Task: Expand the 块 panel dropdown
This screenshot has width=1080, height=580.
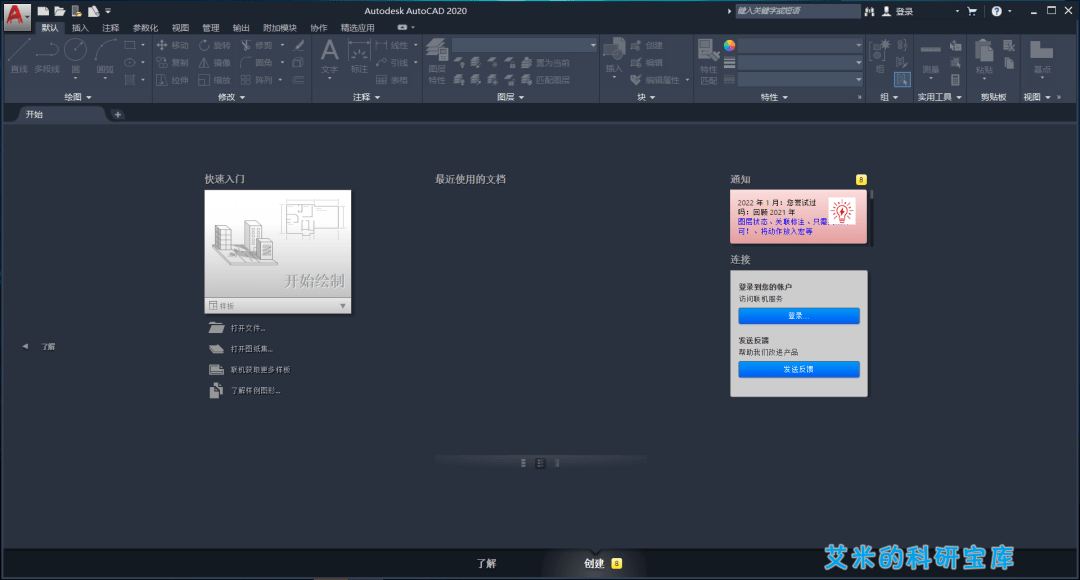Action: pyautogui.click(x=646, y=97)
